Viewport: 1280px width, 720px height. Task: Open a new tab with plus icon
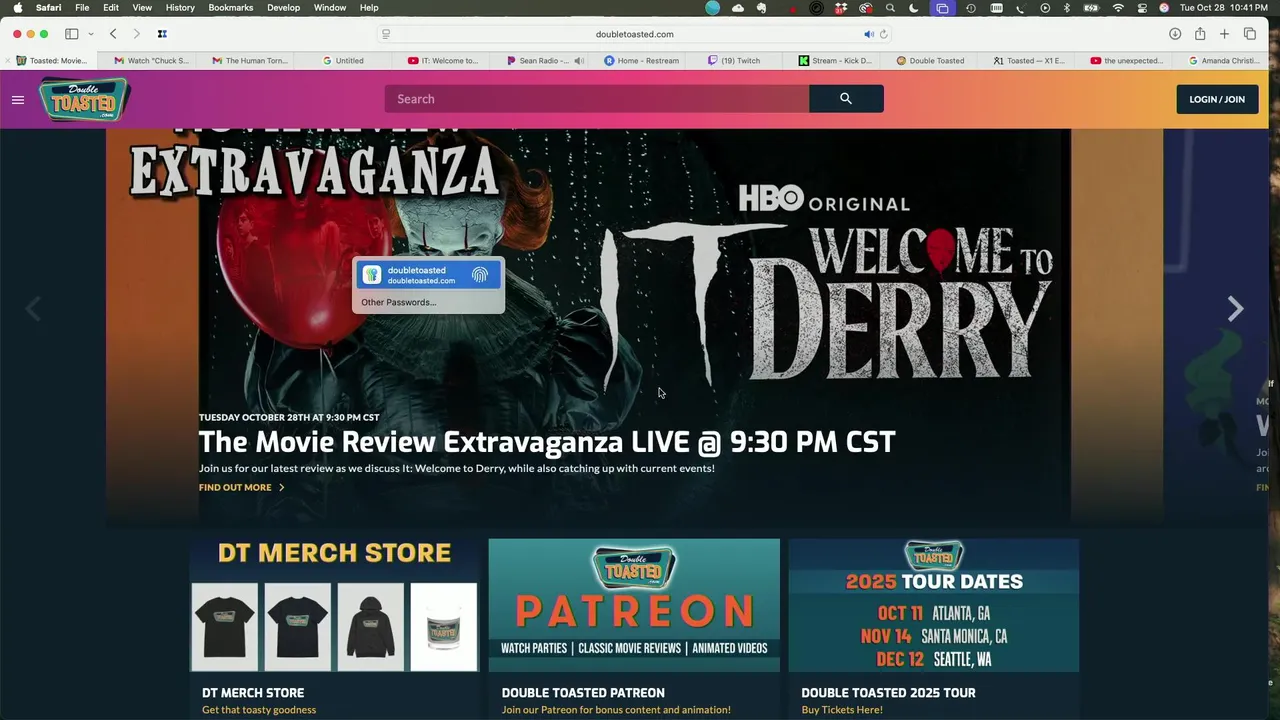click(x=1224, y=34)
